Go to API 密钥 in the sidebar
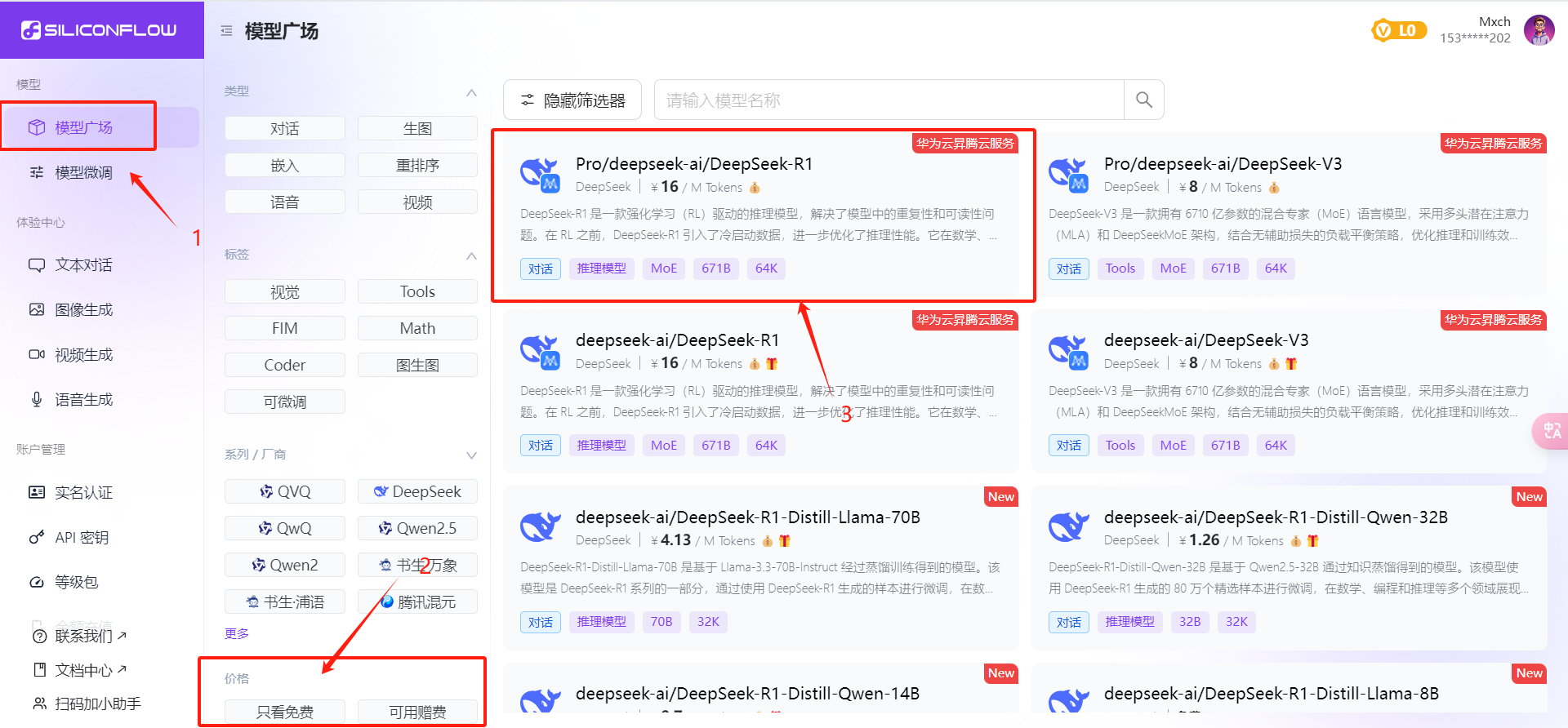 click(82, 537)
